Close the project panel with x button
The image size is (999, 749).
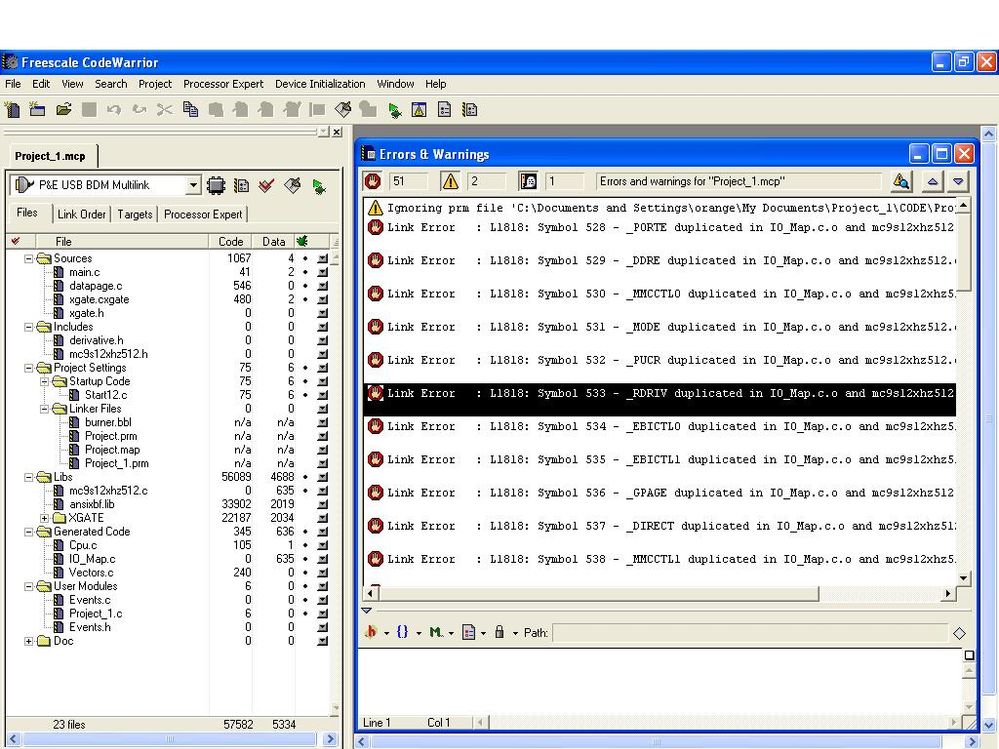(x=337, y=132)
